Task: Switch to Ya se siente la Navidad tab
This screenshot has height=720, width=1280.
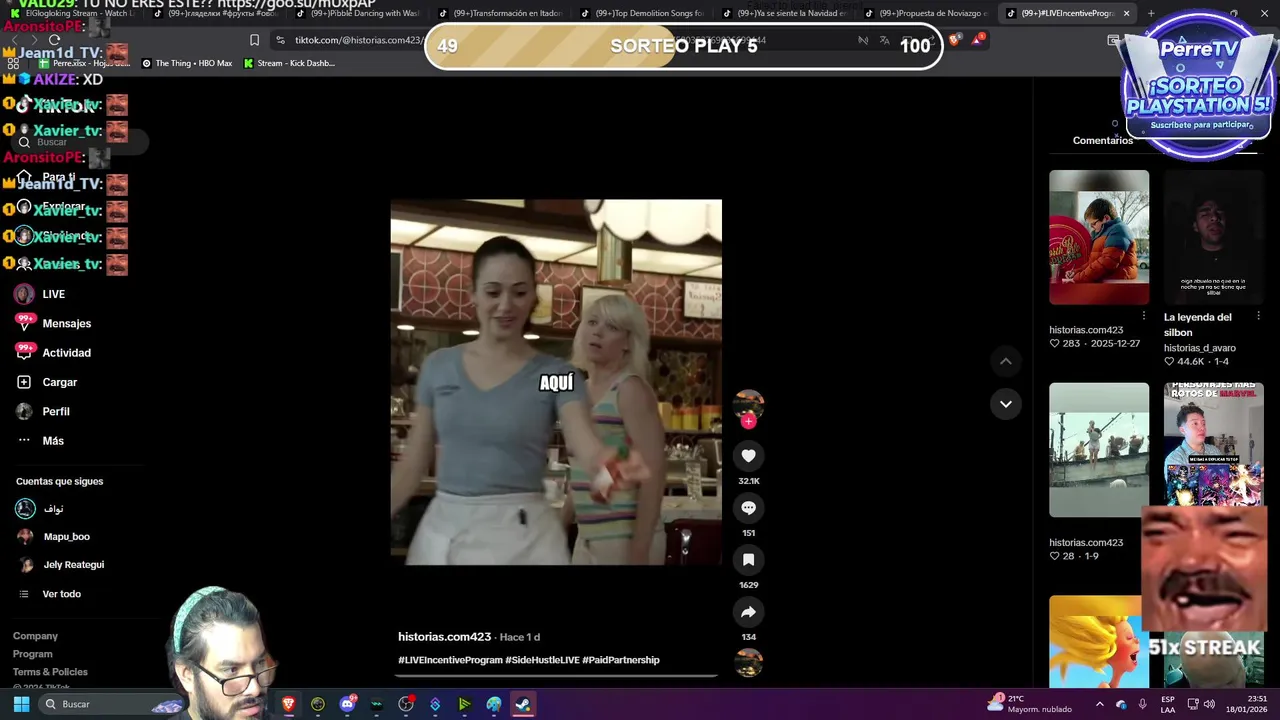Action: (x=784, y=13)
